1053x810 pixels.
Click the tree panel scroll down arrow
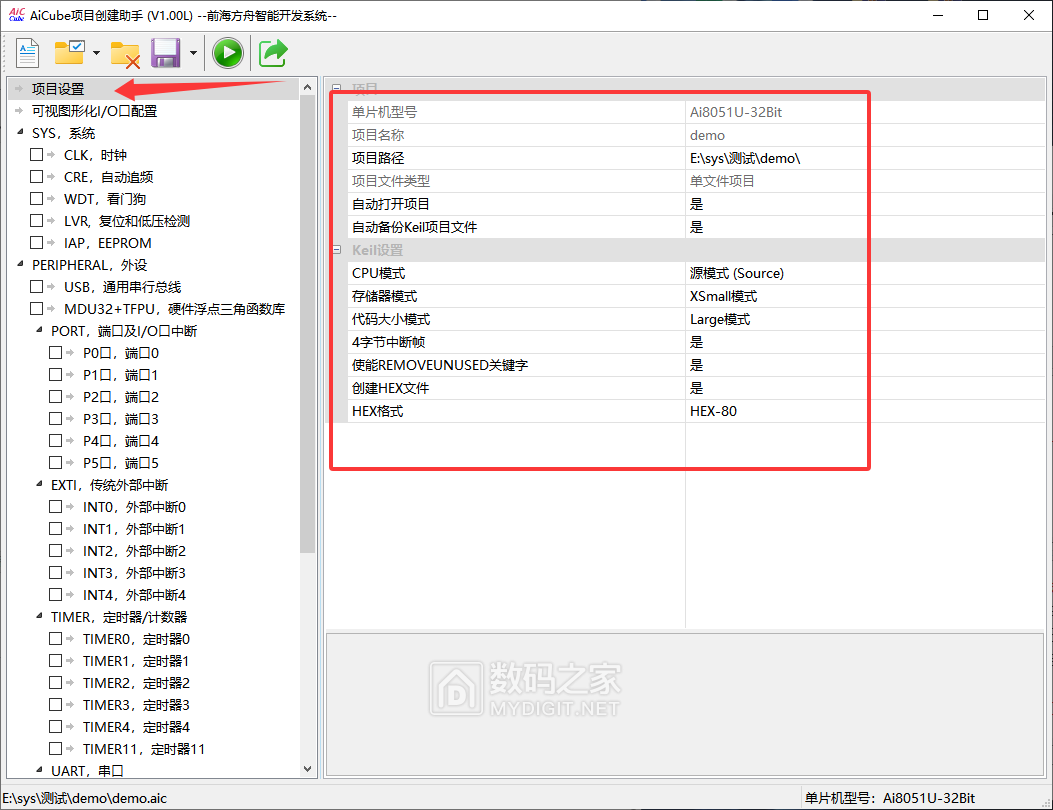tap(308, 769)
